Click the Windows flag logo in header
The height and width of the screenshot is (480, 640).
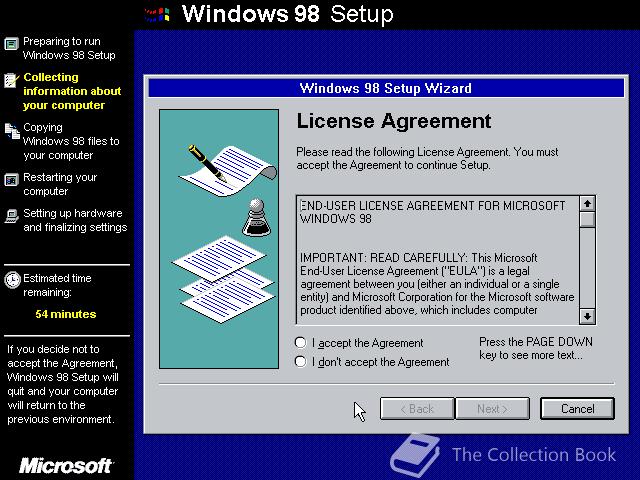[x=157, y=14]
